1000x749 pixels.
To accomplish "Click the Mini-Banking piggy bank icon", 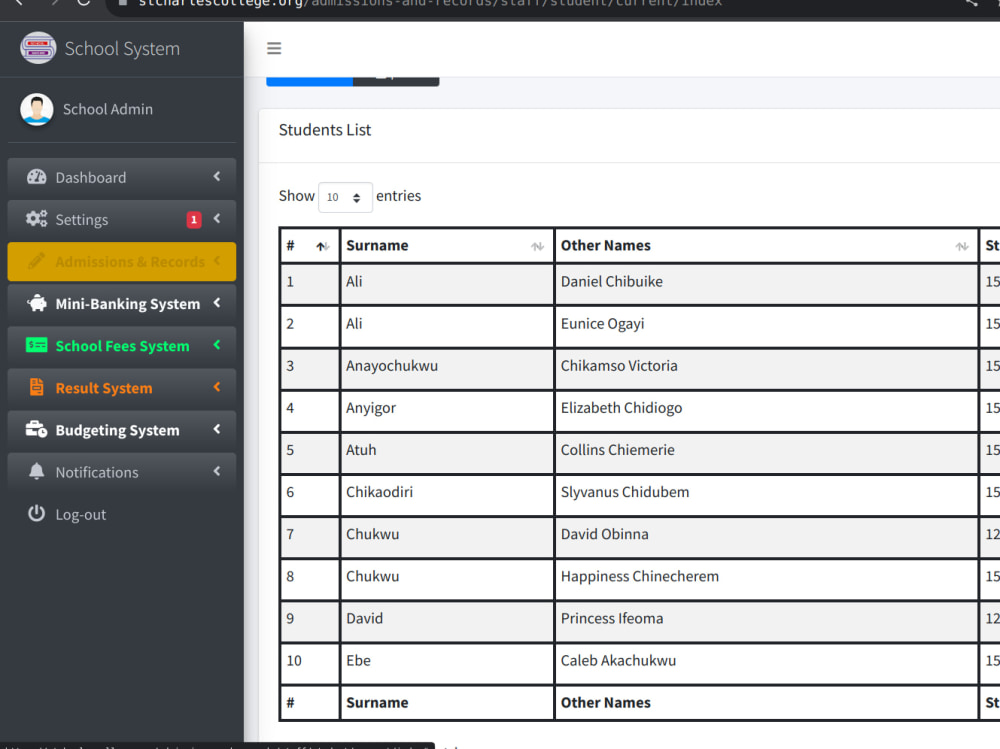I will tap(36, 303).
